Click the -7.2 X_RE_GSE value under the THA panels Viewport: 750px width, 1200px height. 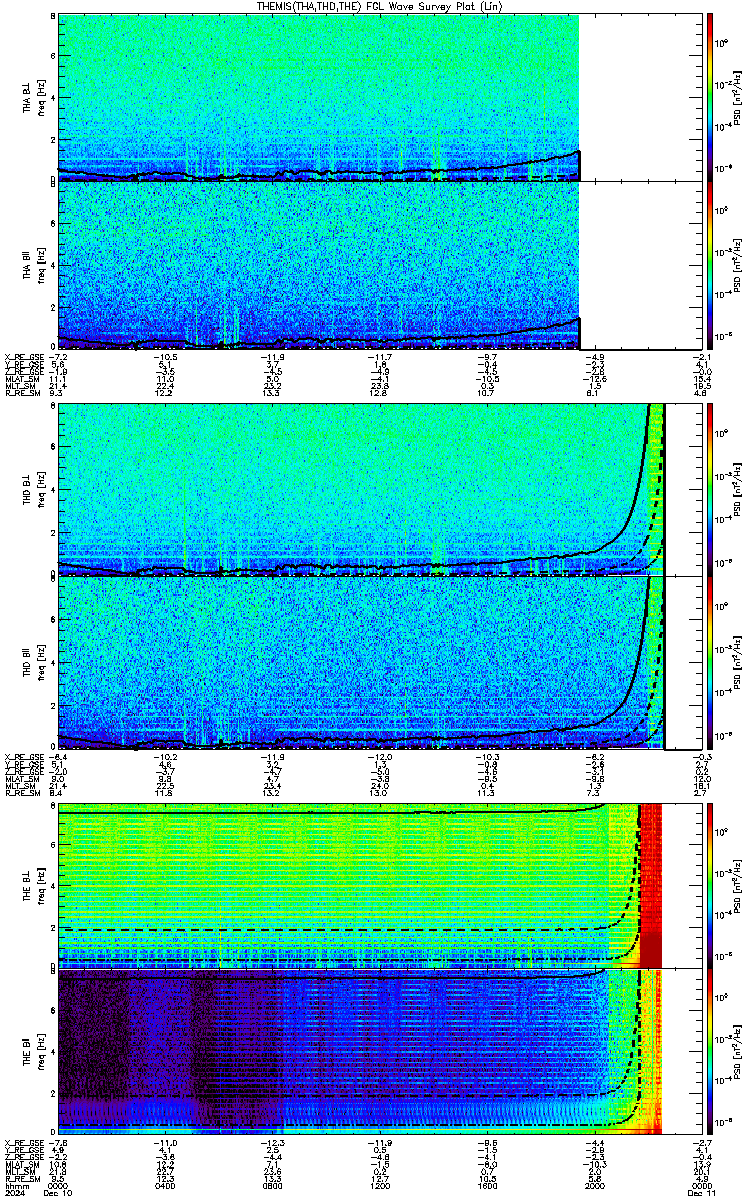(58, 357)
